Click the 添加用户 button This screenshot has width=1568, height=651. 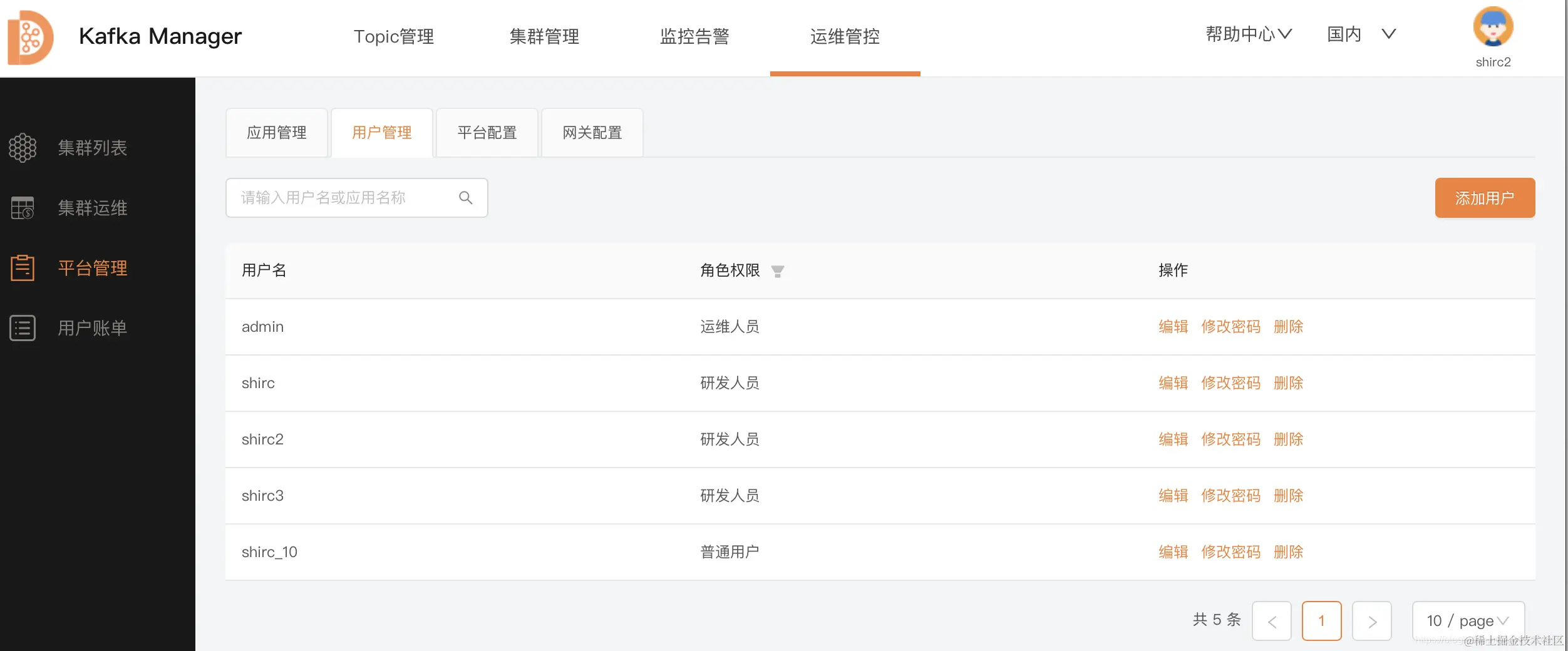[x=1485, y=198]
